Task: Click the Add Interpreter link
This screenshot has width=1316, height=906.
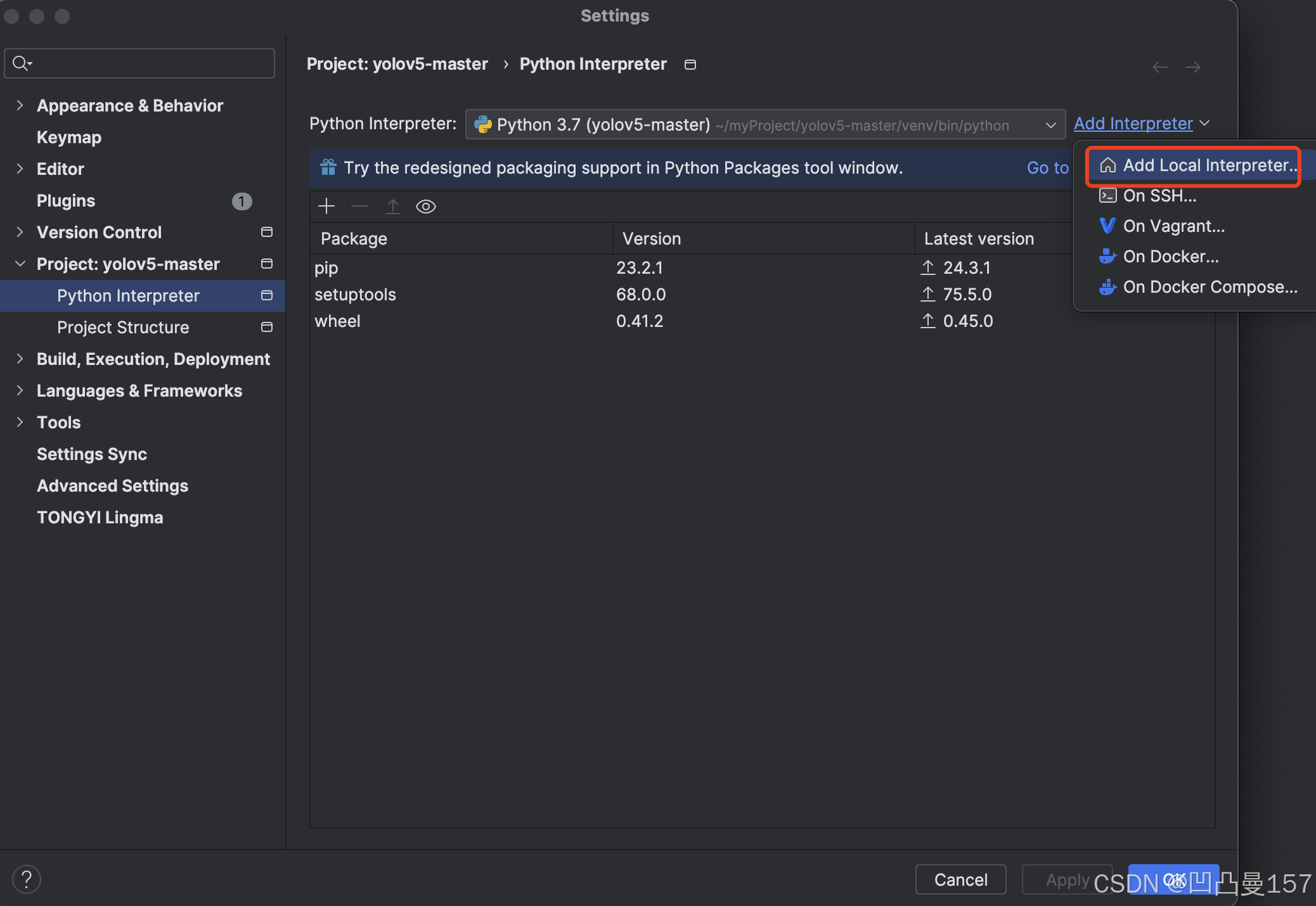Action: pos(1133,124)
